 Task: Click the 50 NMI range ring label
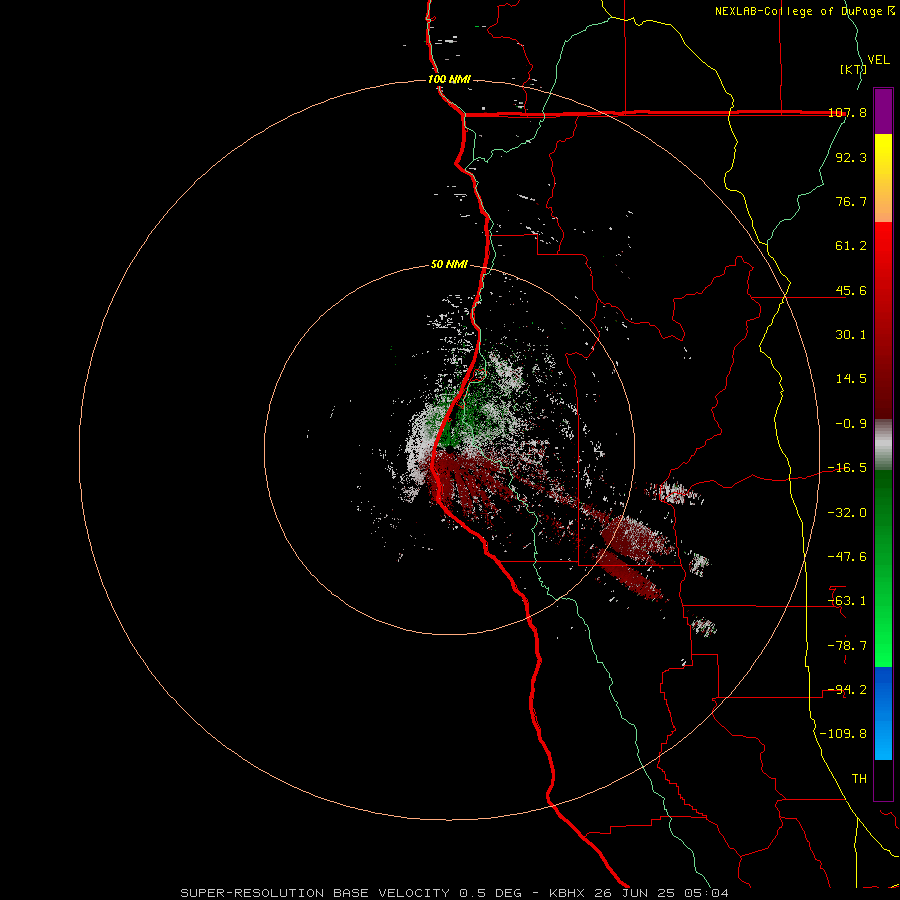click(x=449, y=264)
